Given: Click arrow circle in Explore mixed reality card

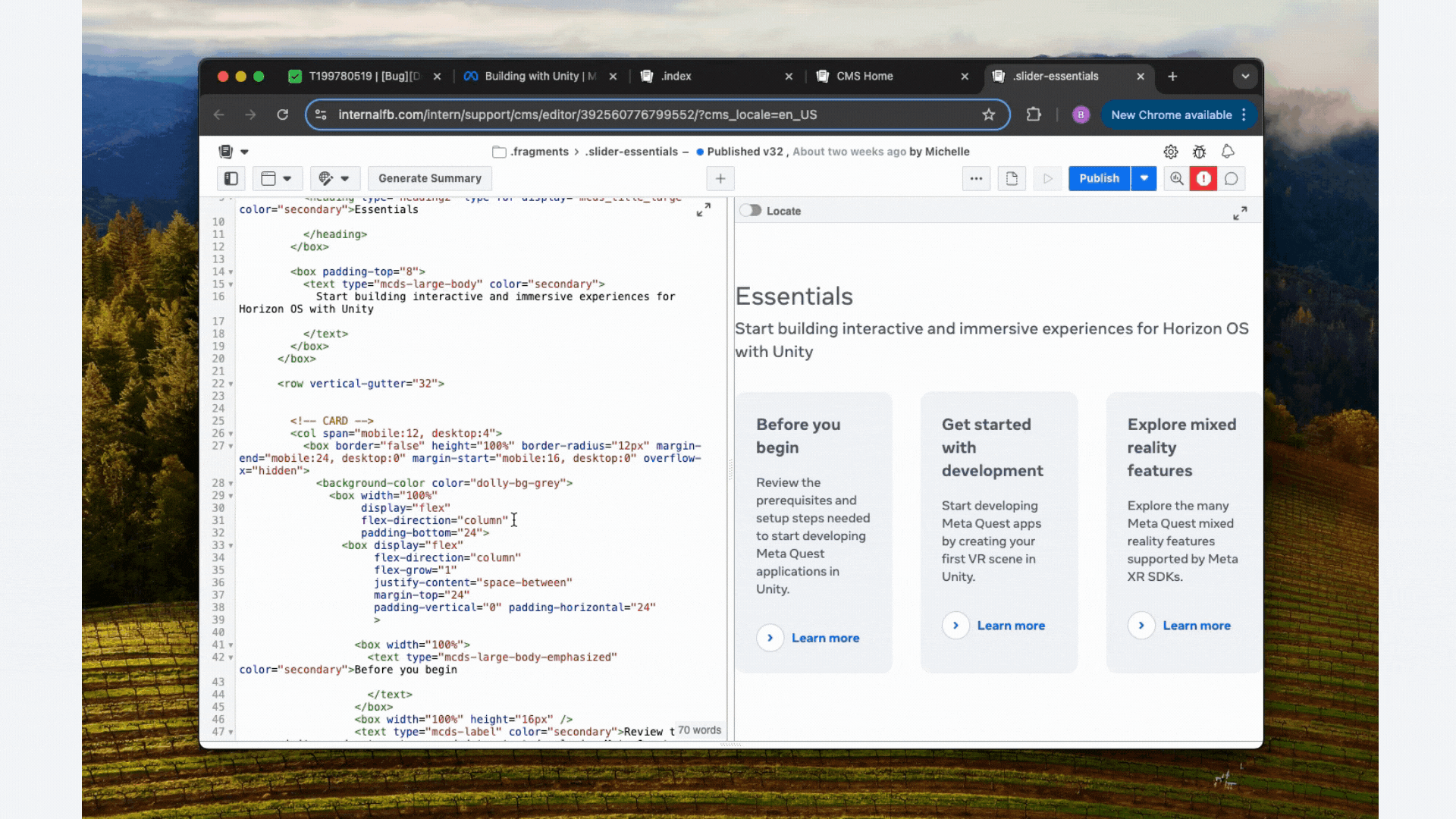Looking at the screenshot, I should pos(1141,626).
